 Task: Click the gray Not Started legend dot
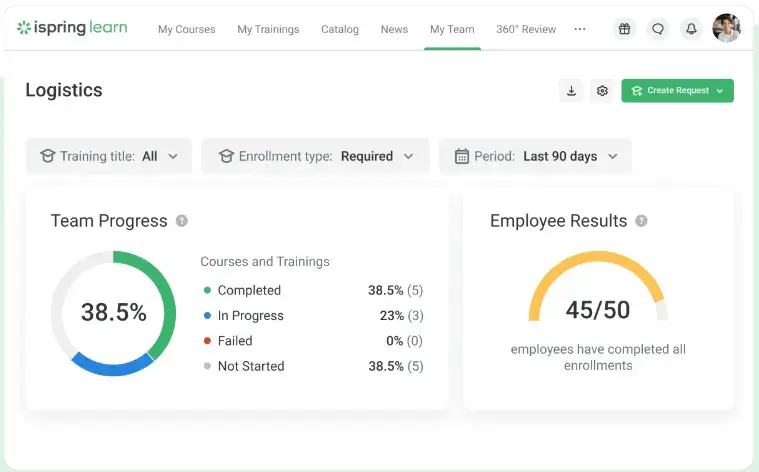(207, 366)
